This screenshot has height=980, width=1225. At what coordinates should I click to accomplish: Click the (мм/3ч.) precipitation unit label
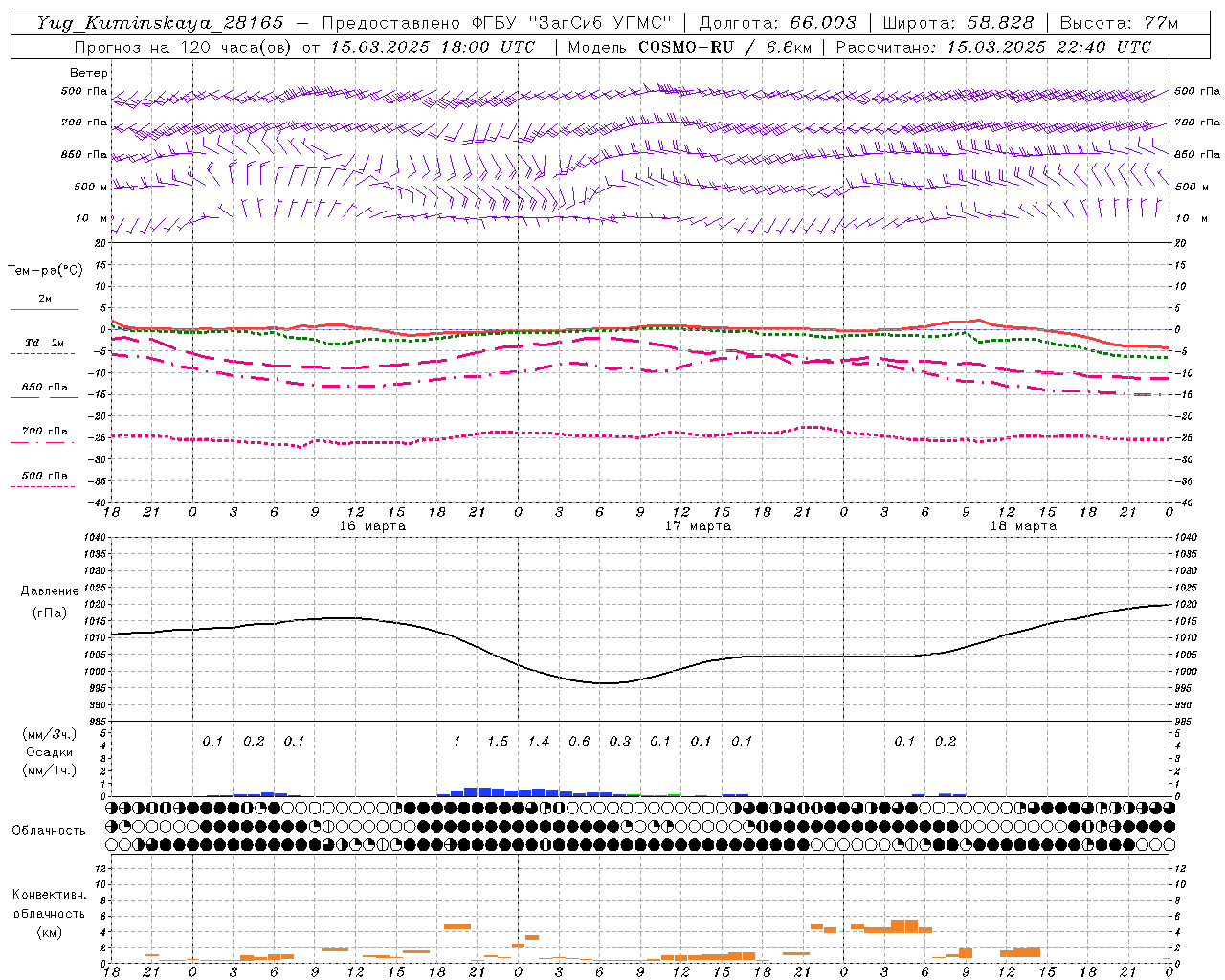pyautogui.click(x=51, y=734)
